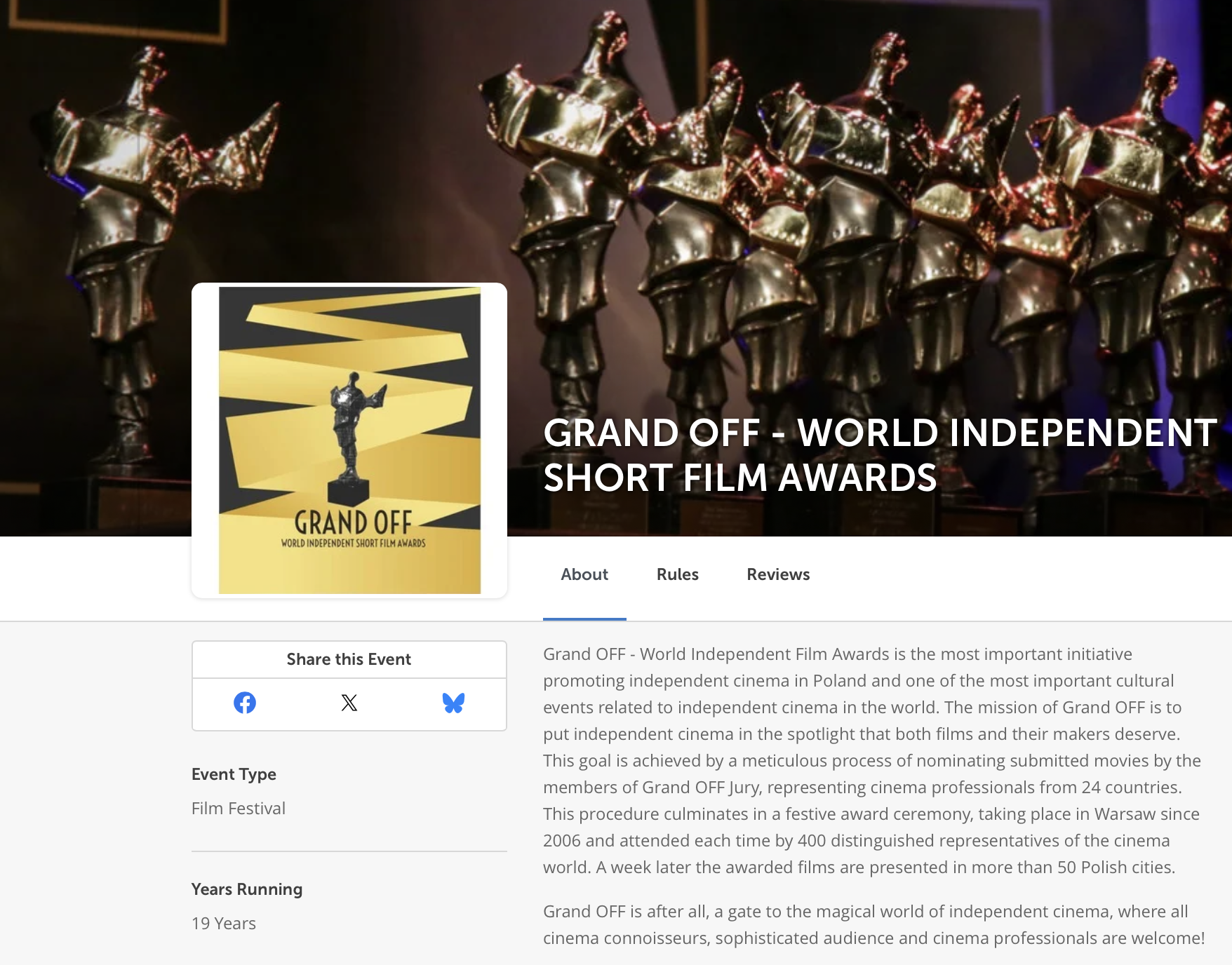Viewport: 1232px width, 965px height.
Task: Click the divider line above Years Running
Action: 349,851
